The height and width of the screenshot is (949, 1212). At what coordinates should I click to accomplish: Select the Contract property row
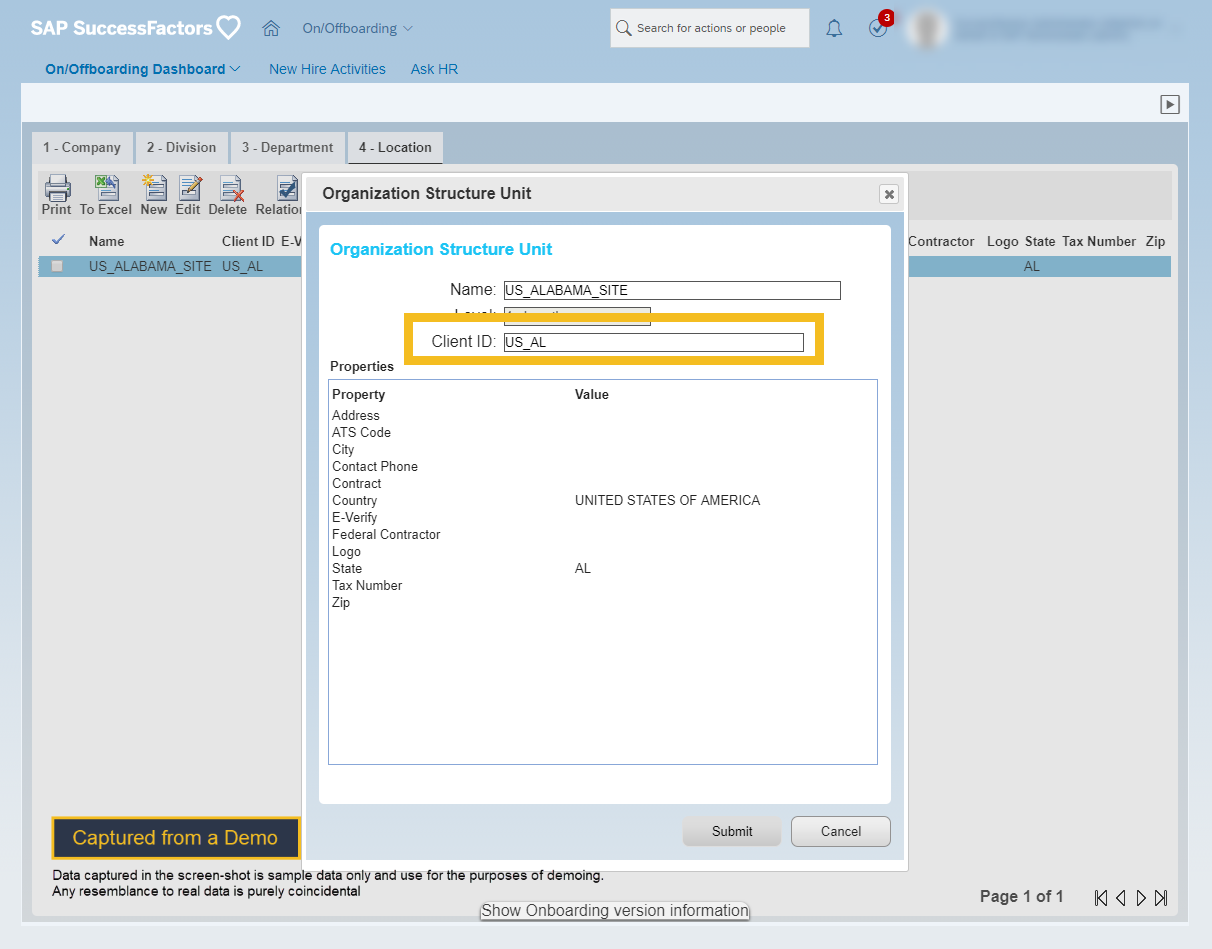[357, 483]
